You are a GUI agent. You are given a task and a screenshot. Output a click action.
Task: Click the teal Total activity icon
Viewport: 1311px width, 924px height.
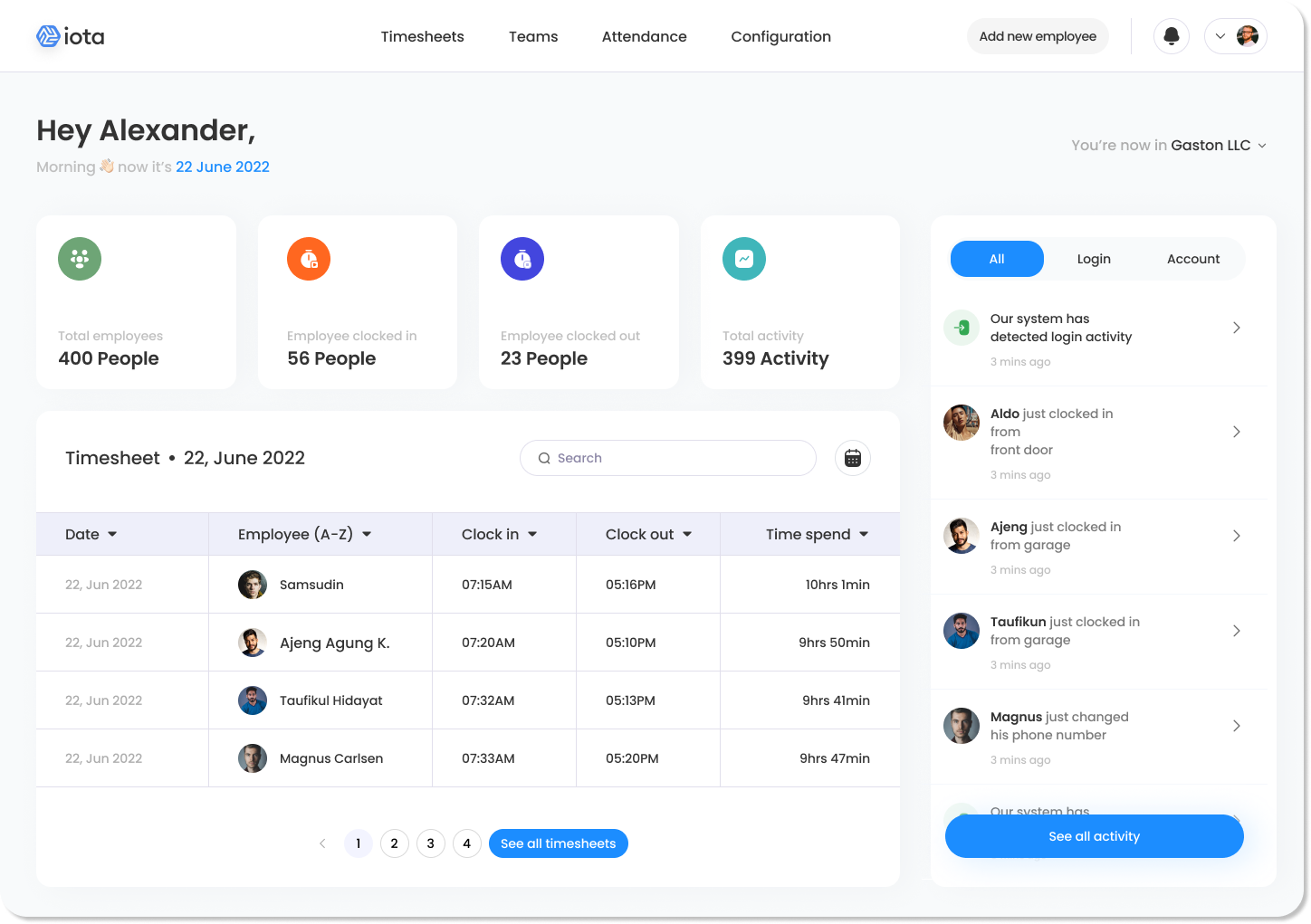744,259
